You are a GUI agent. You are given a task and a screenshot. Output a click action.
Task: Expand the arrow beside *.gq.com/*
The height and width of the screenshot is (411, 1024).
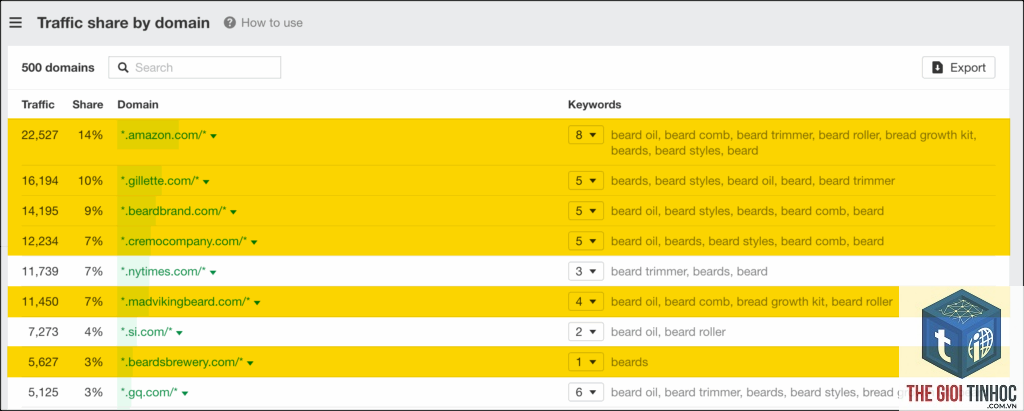[x=185, y=393]
